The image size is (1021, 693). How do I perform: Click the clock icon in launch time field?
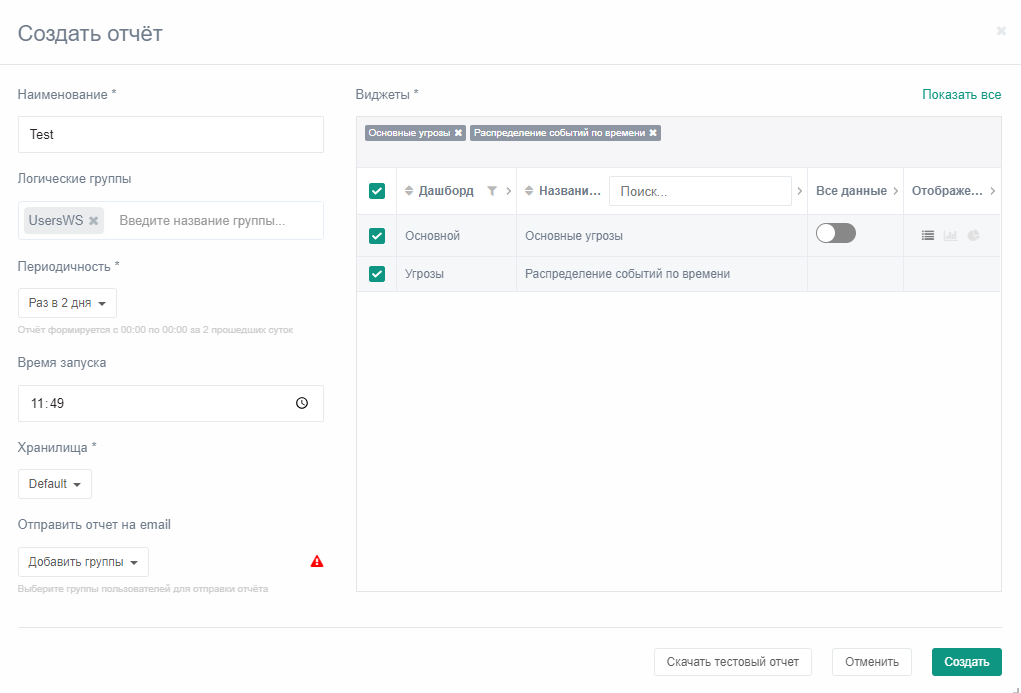coord(302,404)
